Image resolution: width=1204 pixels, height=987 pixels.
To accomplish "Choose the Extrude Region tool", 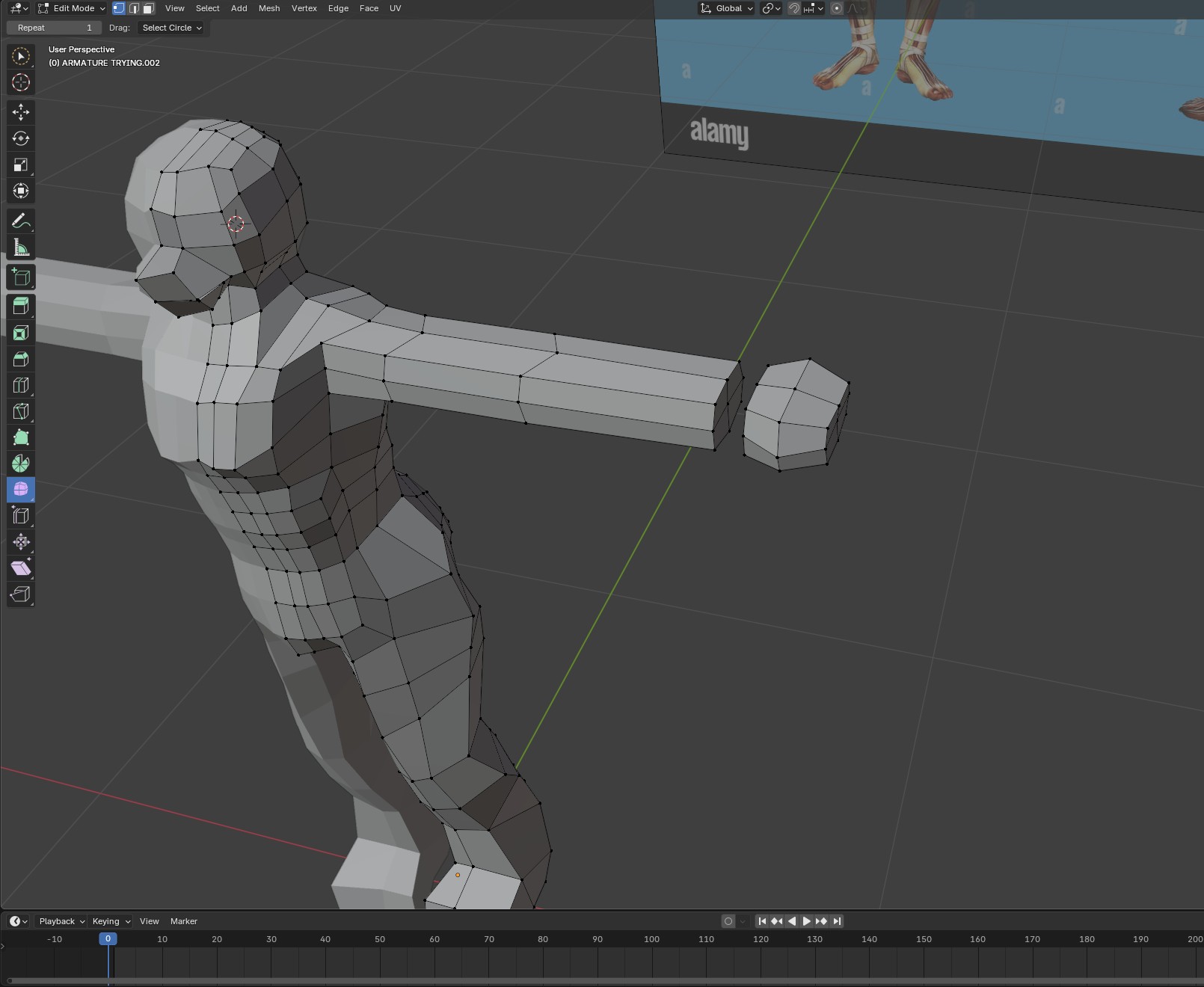I will point(20,306).
